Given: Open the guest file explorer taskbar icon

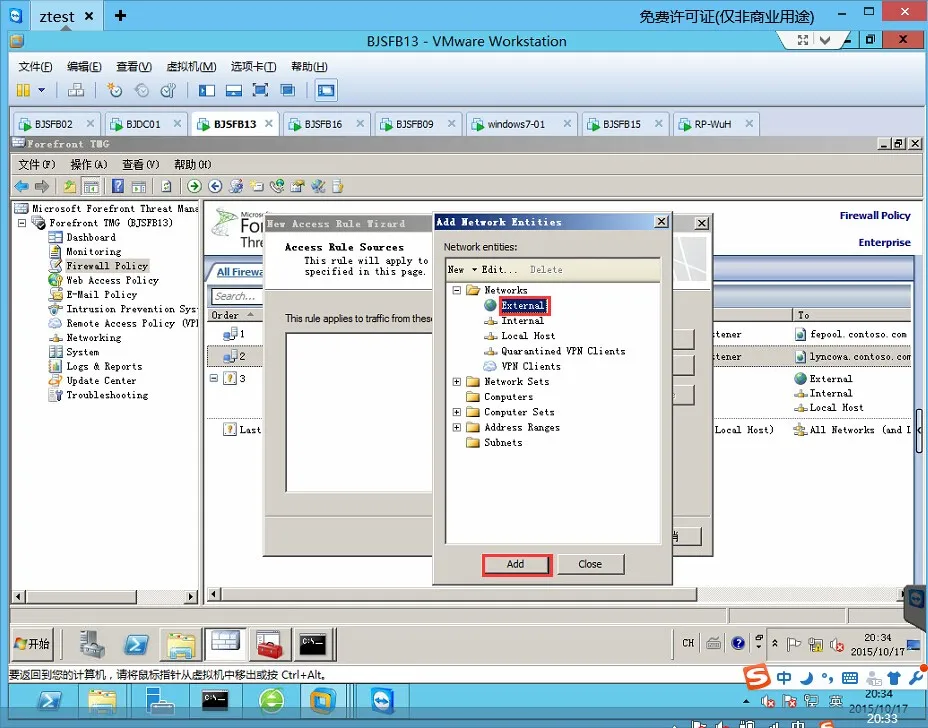Looking at the screenshot, I should click(181, 644).
